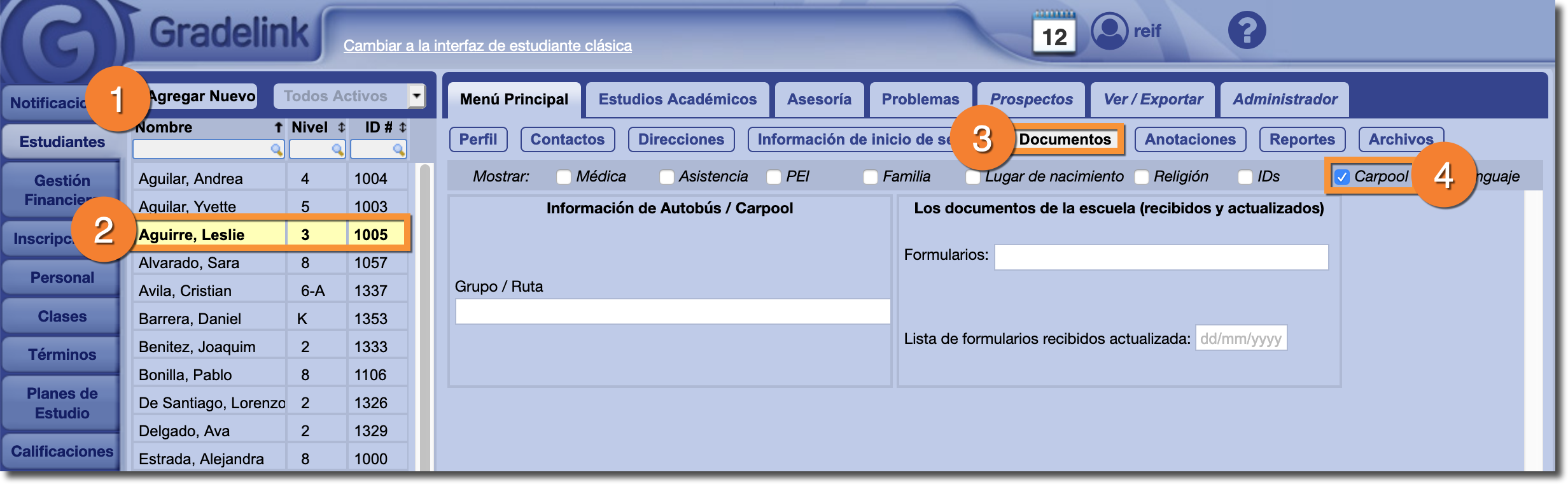1568x484 pixels.
Task: Click magnifier icon in ID # search field
Action: point(398,150)
